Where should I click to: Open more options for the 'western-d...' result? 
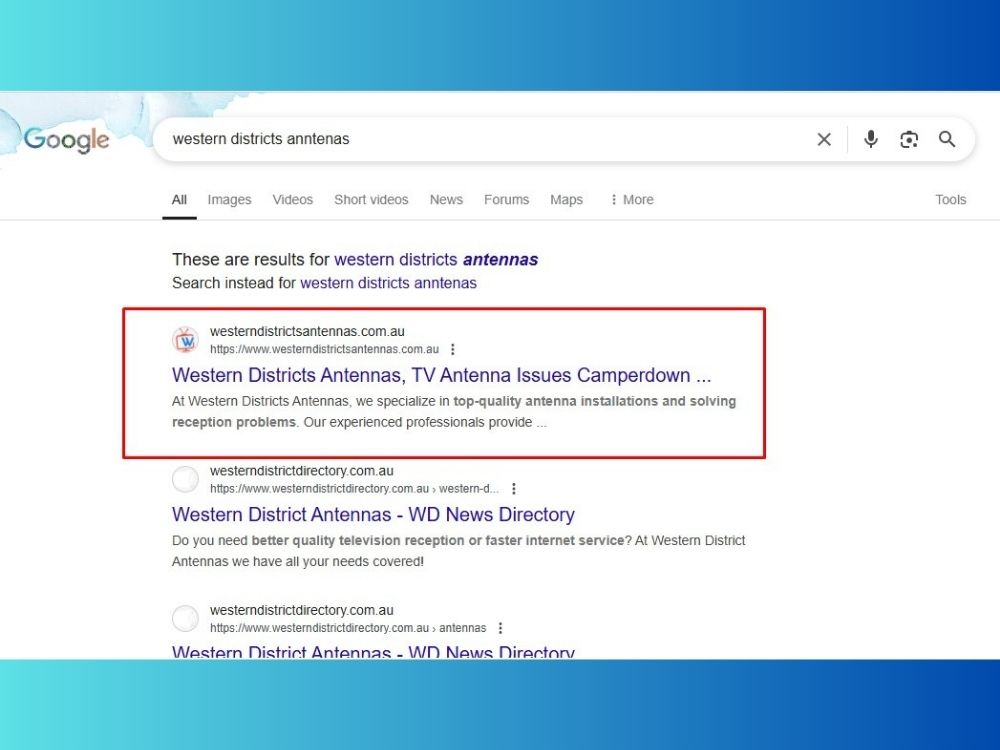[514, 489]
